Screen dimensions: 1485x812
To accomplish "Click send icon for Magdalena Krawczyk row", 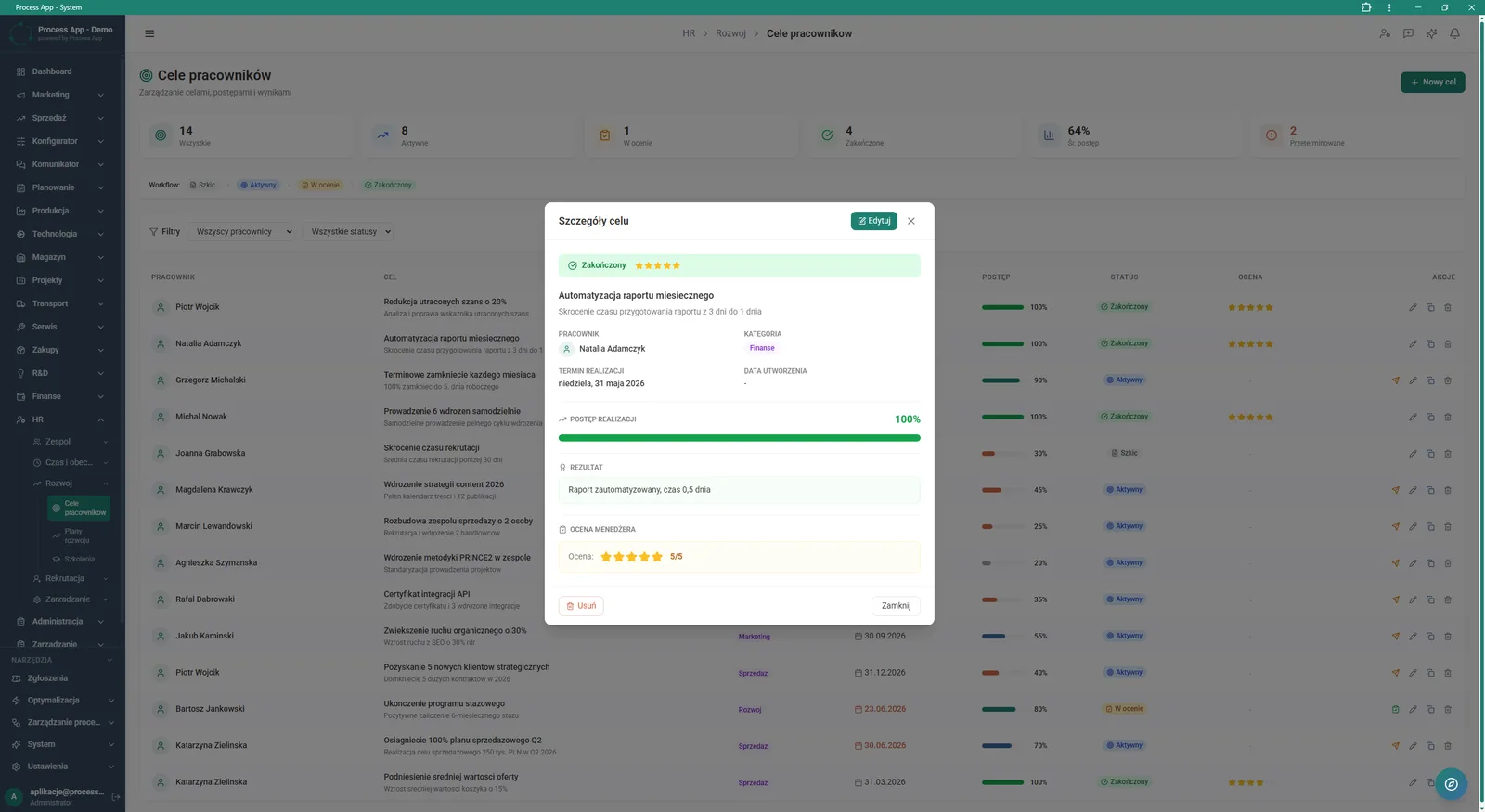I will click(1395, 490).
